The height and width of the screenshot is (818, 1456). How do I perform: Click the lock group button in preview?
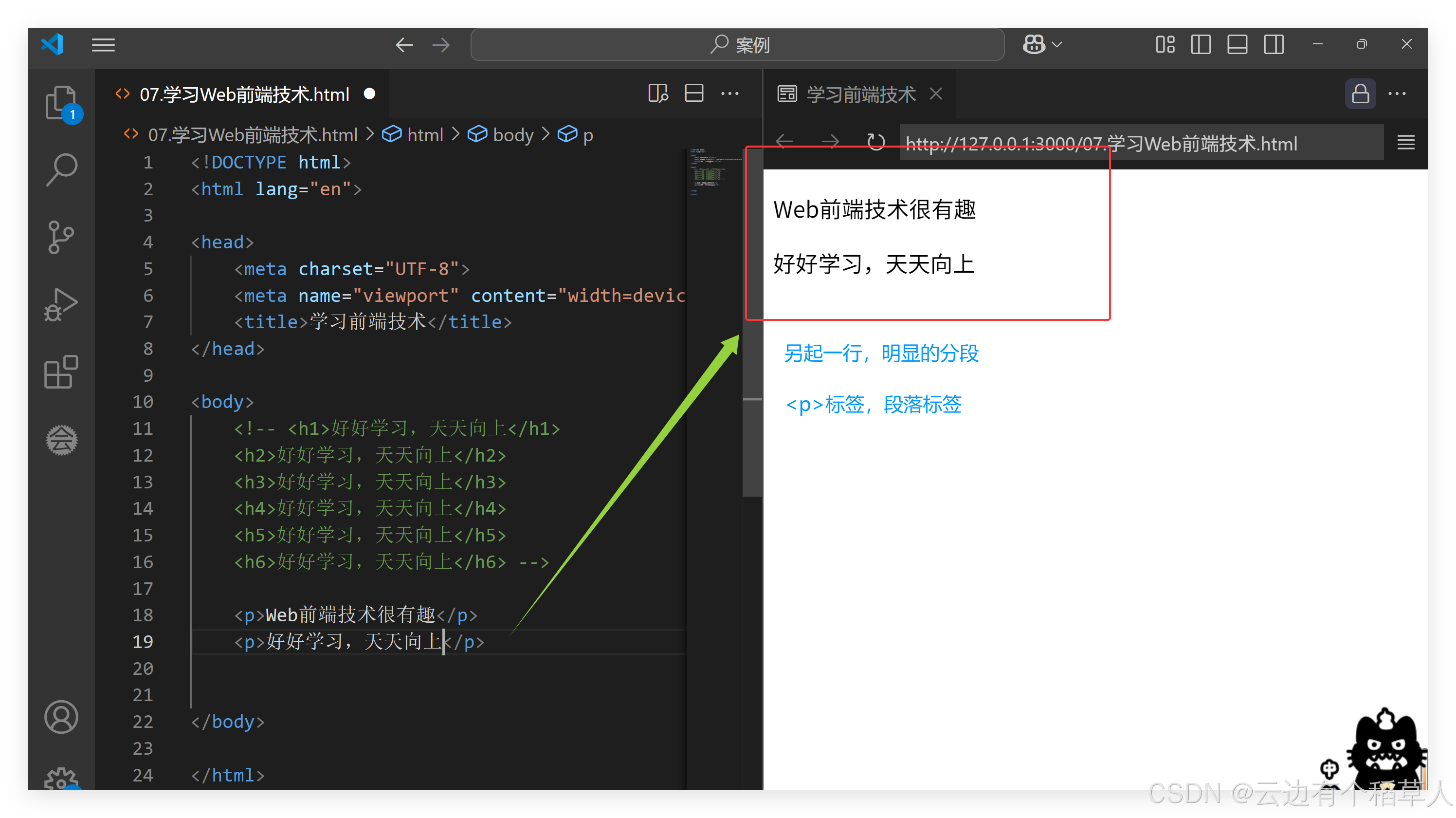(x=1360, y=94)
